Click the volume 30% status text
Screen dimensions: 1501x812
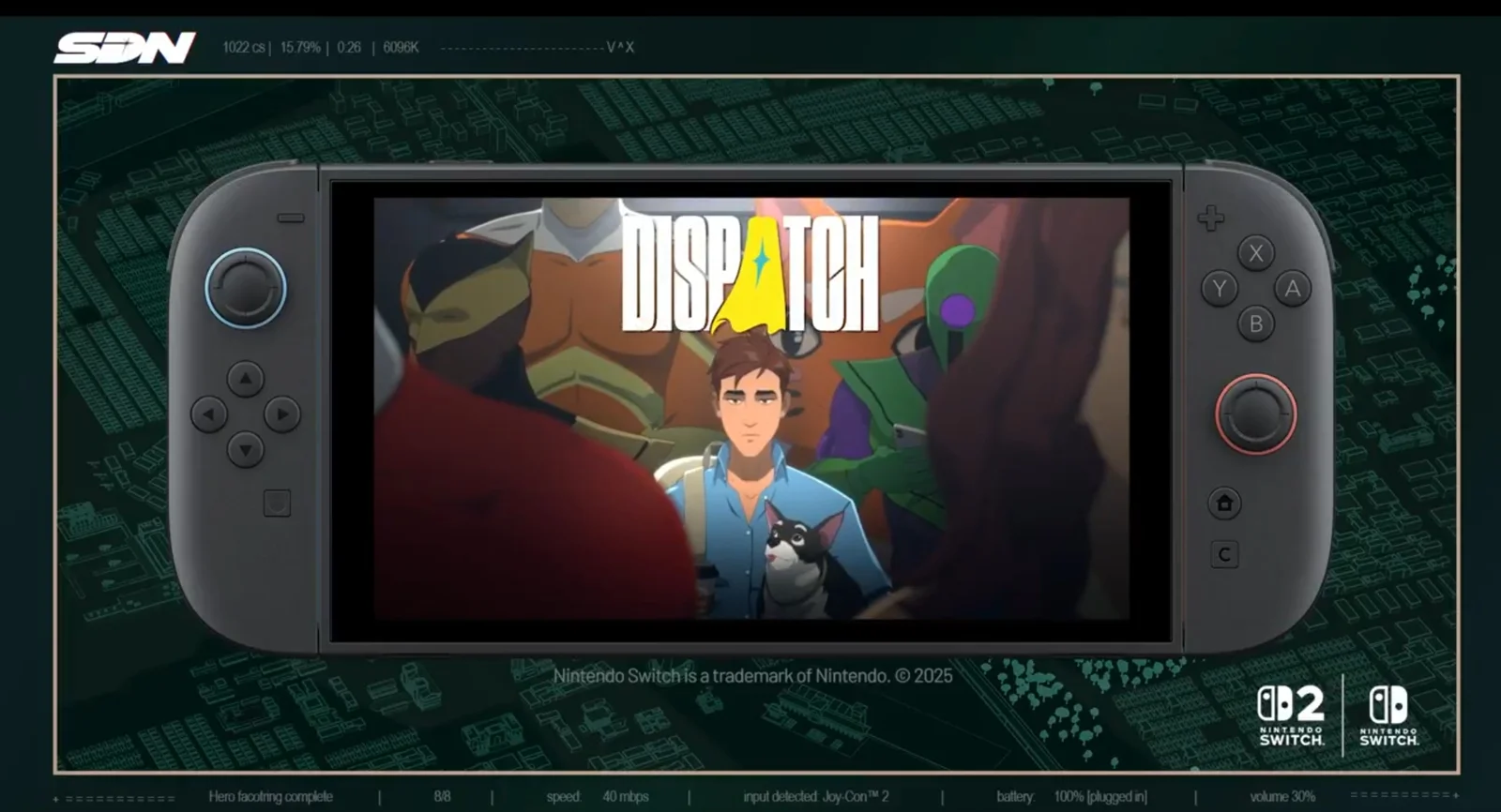1281,796
